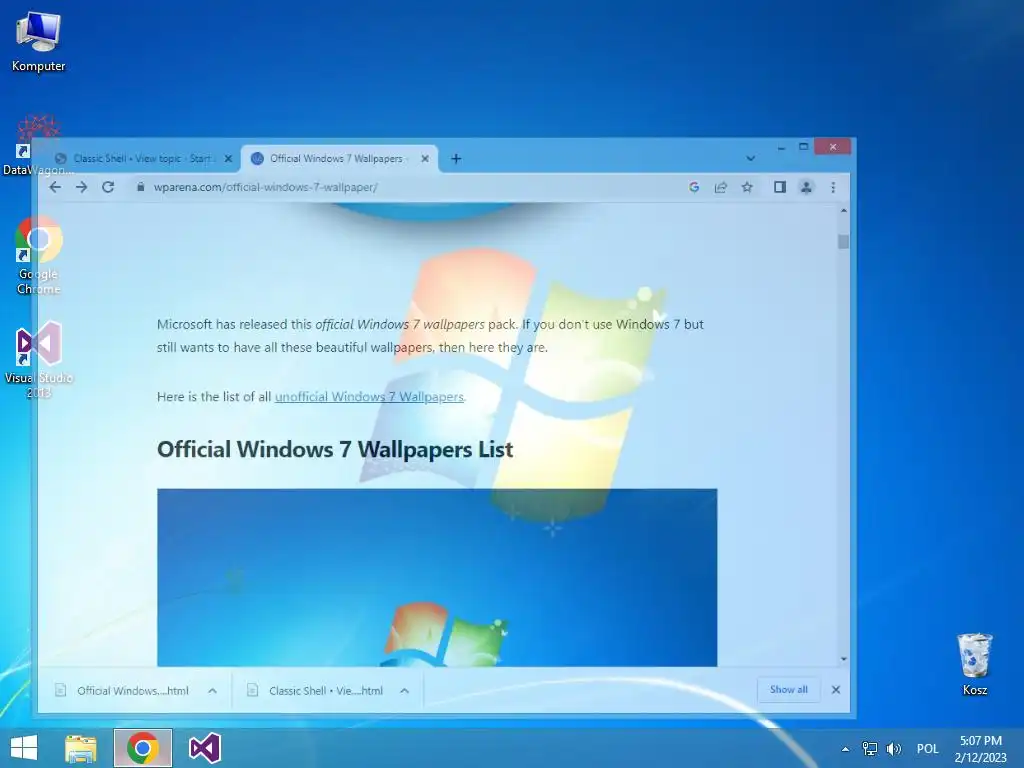Click the network tray icon
Screen dimensions: 1024x768
pyautogui.click(x=870, y=748)
